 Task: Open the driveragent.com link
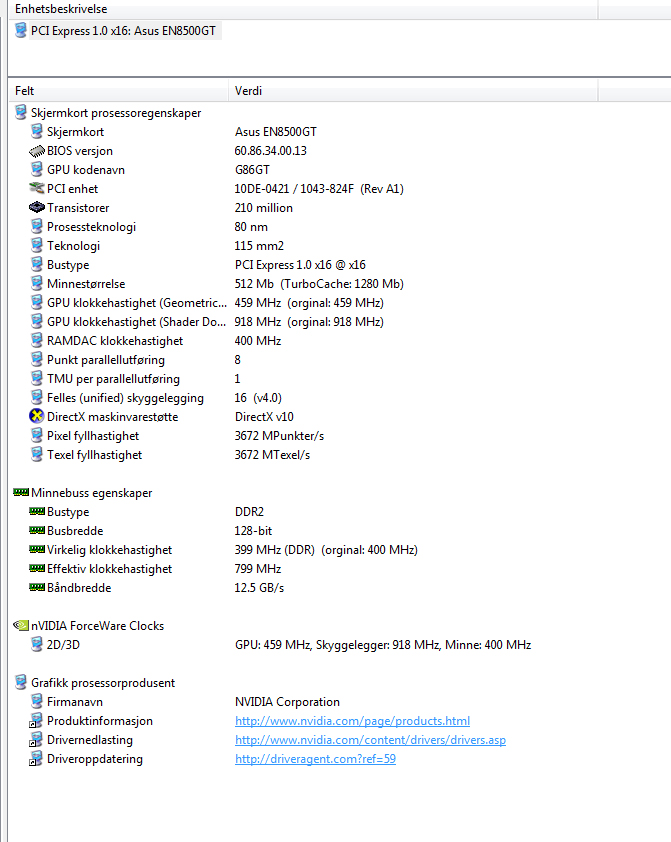(x=315, y=758)
